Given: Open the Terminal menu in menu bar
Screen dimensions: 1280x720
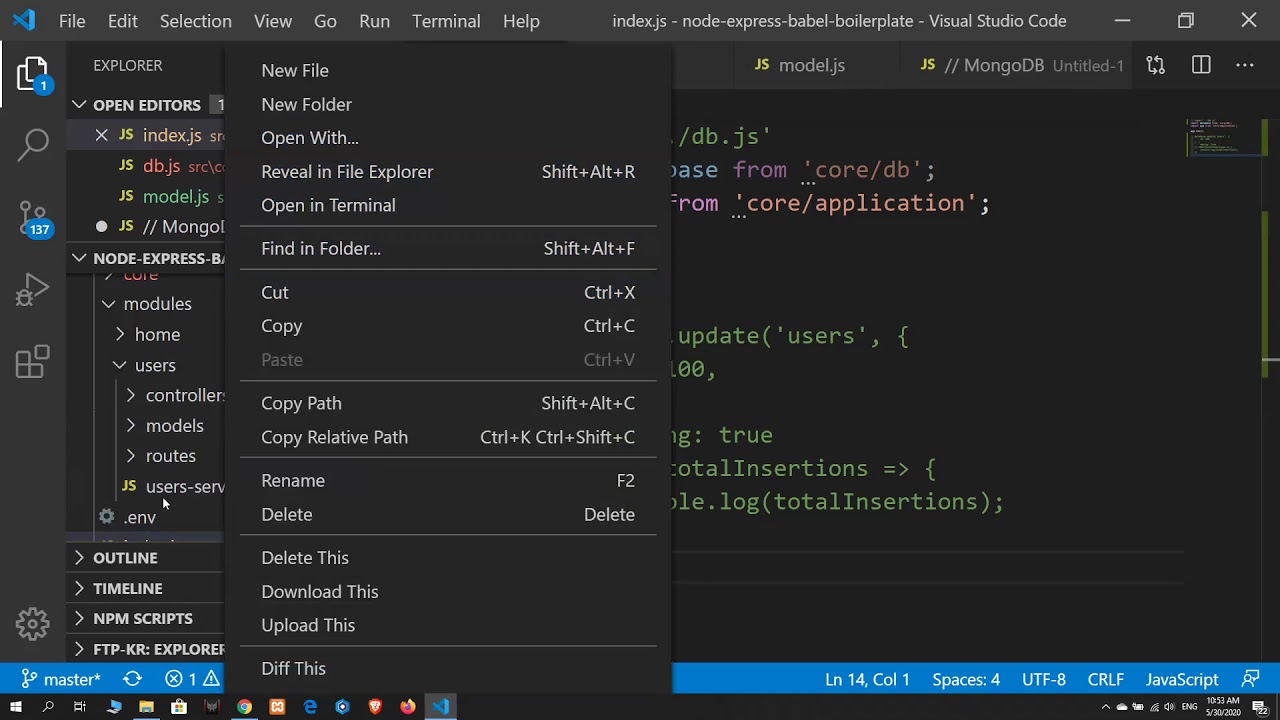Looking at the screenshot, I should point(446,20).
